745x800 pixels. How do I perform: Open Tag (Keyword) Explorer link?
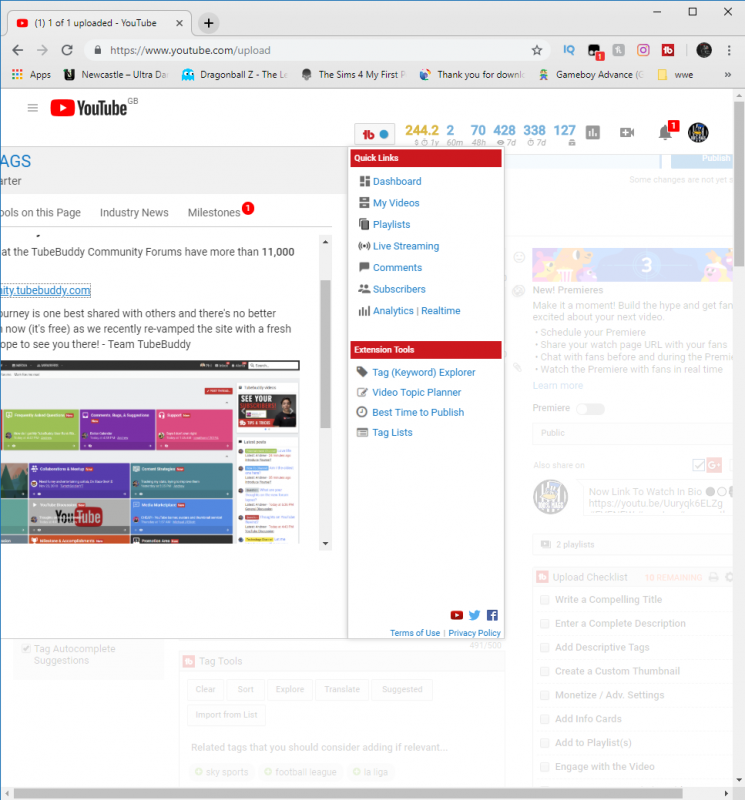pos(423,372)
